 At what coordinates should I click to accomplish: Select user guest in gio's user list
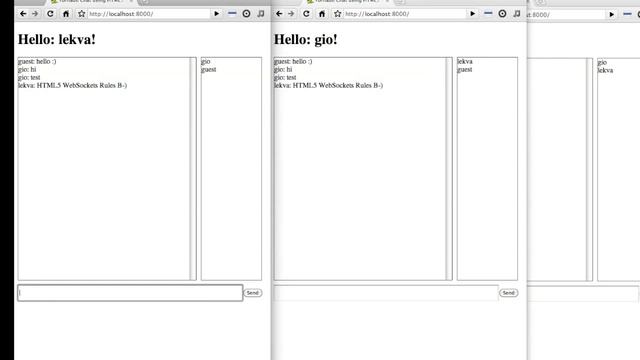464,70
